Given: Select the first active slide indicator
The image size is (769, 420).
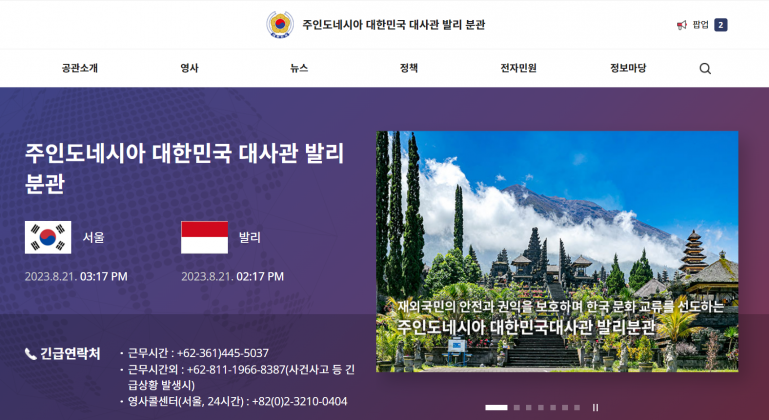Looking at the screenshot, I should point(496,408).
